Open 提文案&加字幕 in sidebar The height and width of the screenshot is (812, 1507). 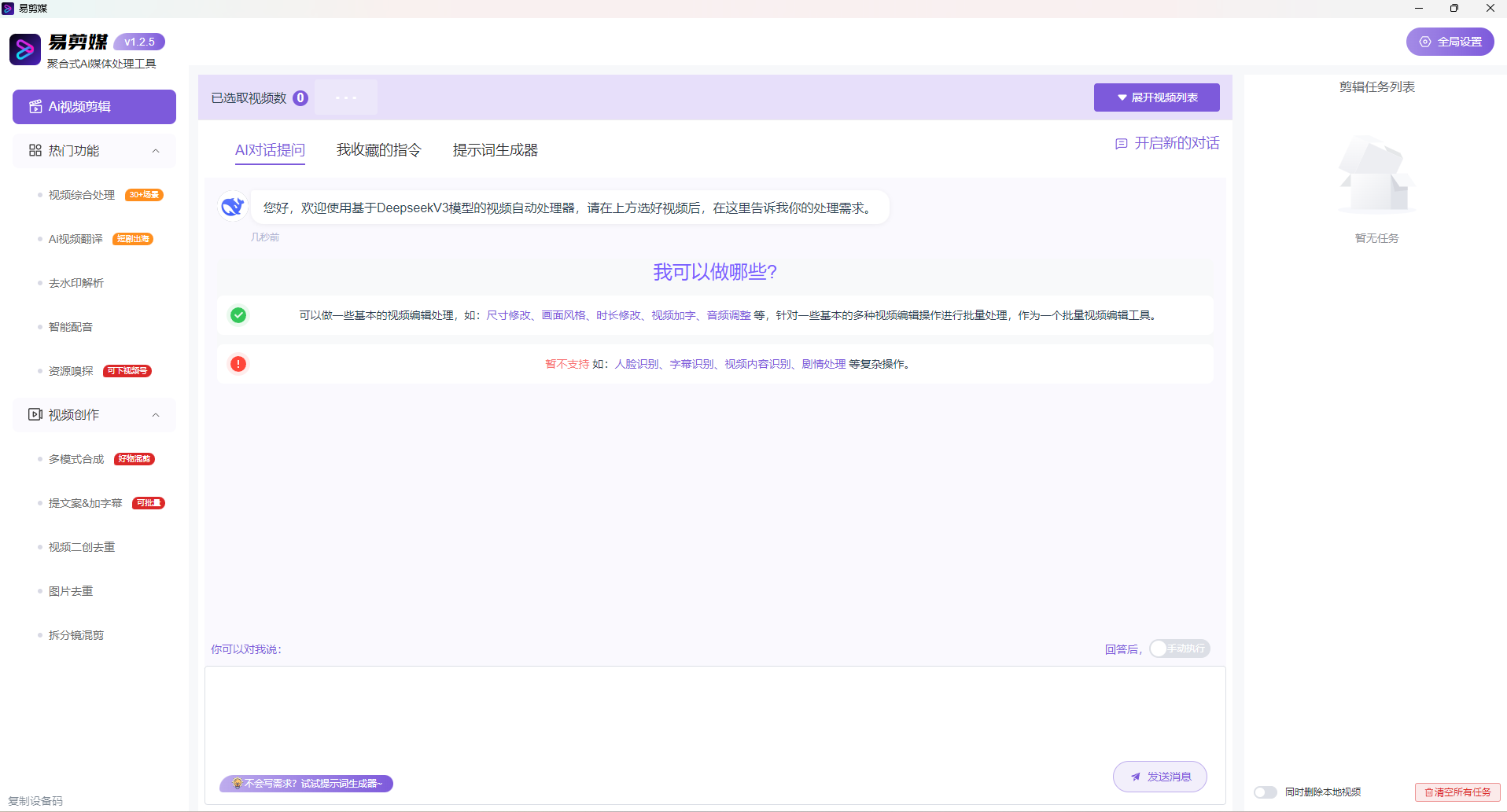85,503
